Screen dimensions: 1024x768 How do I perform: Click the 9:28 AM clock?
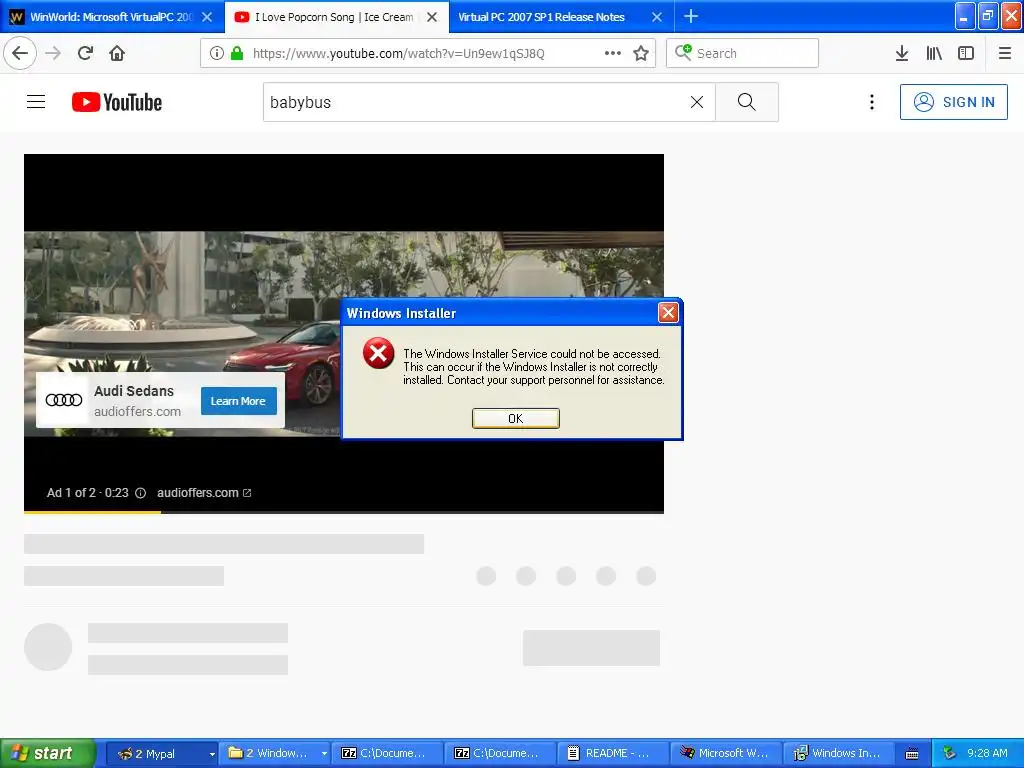pos(987,753)
